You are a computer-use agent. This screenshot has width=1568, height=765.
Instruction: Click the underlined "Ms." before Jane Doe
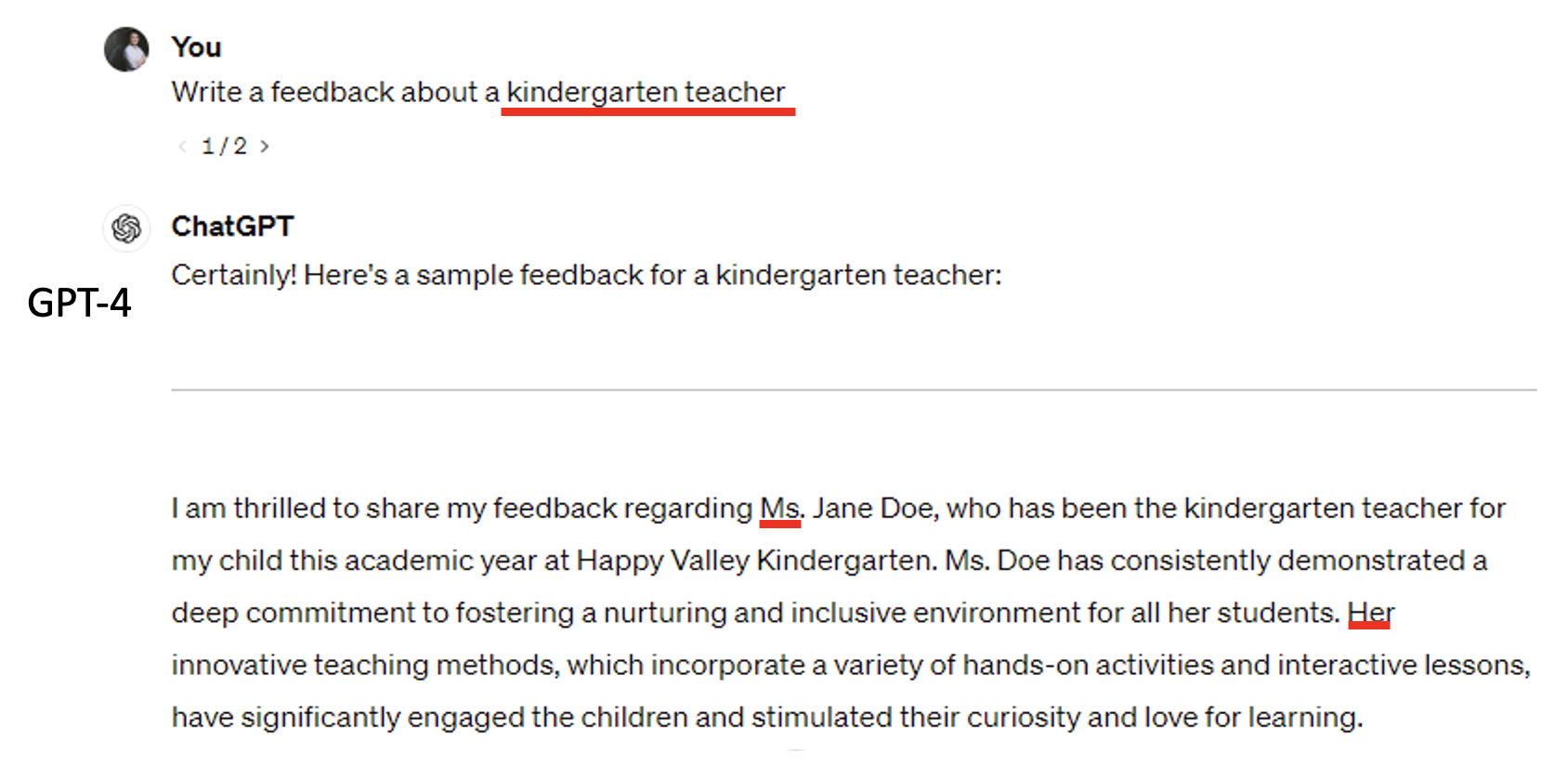point(779,508)
